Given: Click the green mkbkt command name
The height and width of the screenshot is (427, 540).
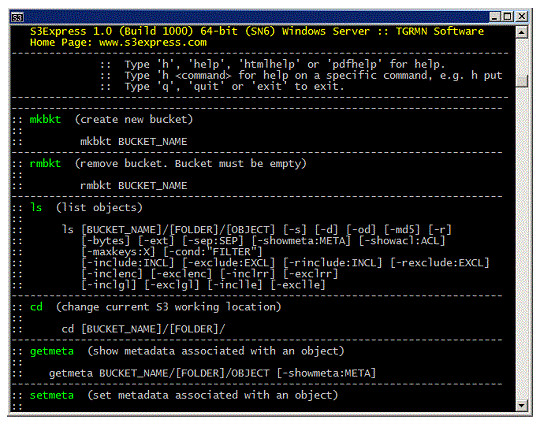Looking at the screenshot, I should 45,119.
